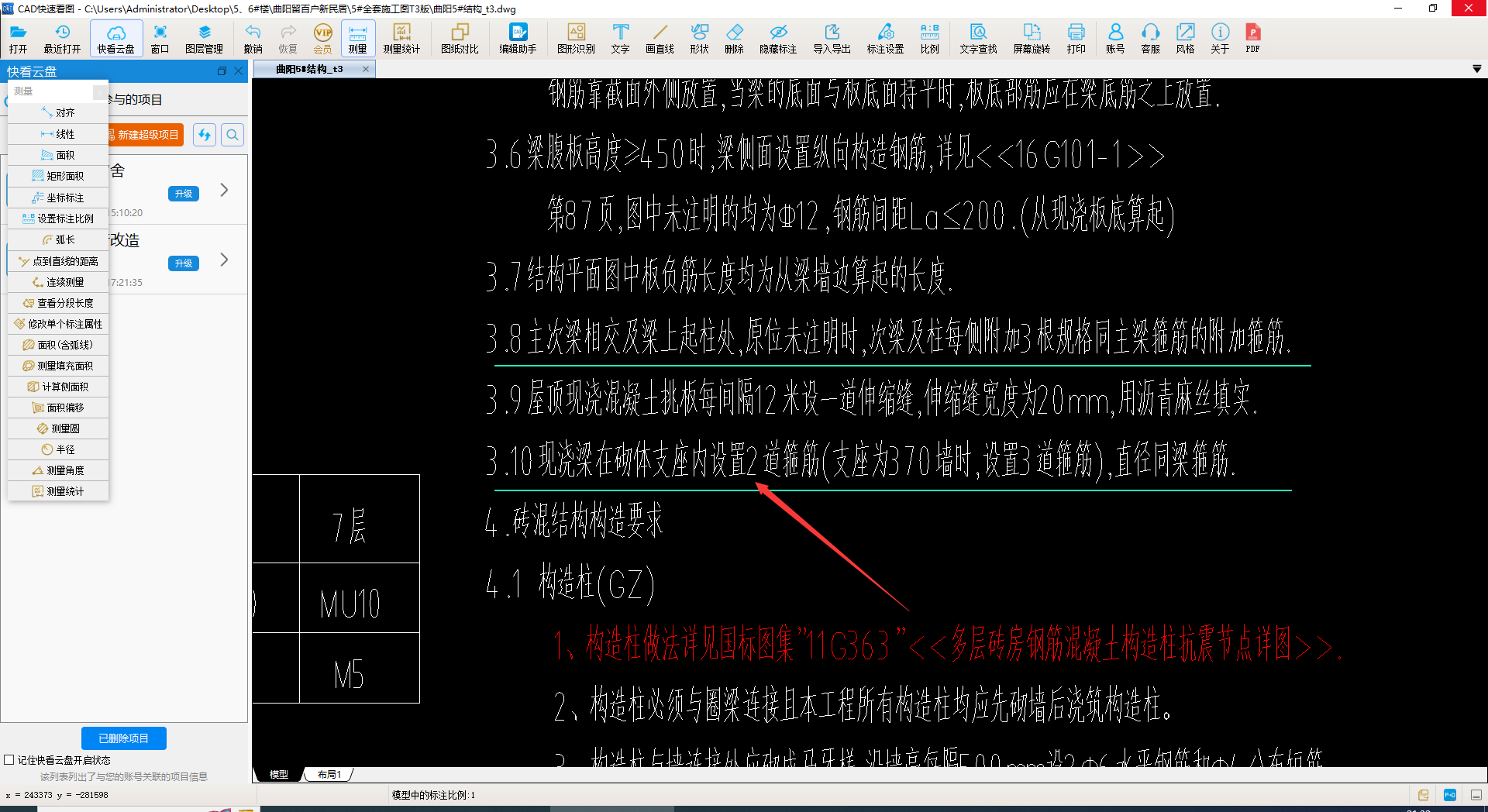Close the 快看云盘 panel
The image size is (1488, 812).
[239, 71]
